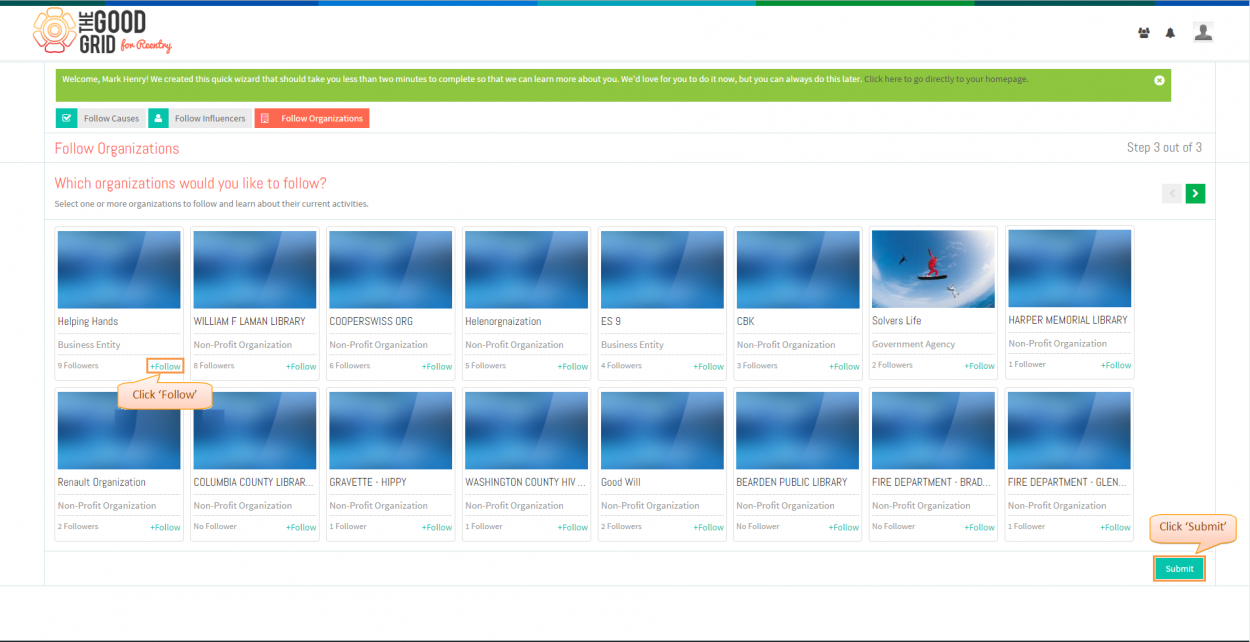The image size is (1250, 642).
Task: Open the CBK card image
Action: coord(798,269)
